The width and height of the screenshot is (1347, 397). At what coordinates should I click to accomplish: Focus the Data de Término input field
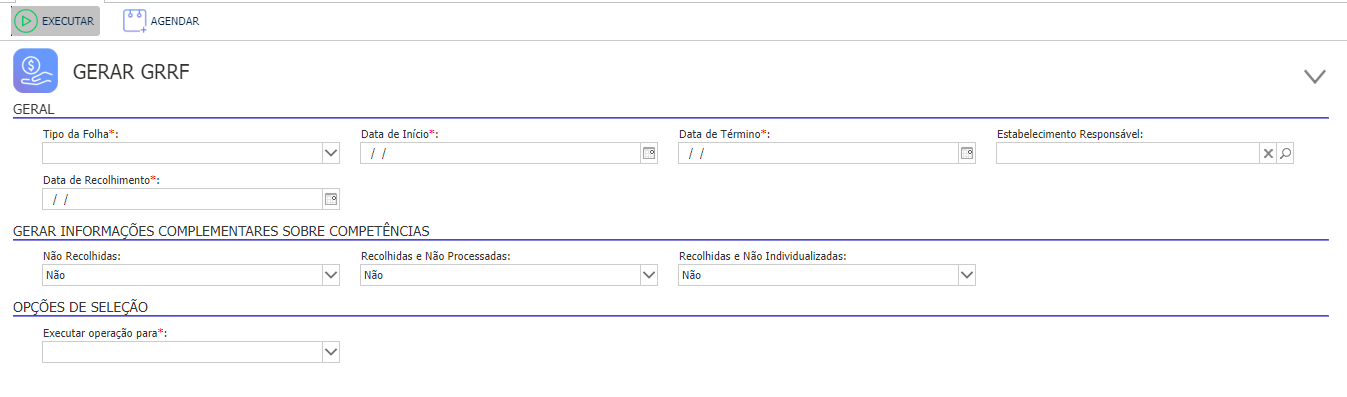point(818,153)
